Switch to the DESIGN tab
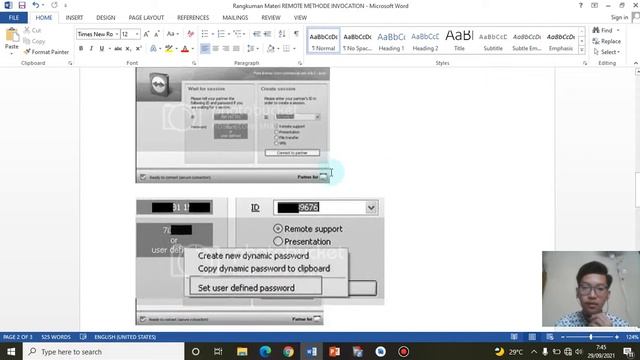The image size is (640, 360). (106, 18)
